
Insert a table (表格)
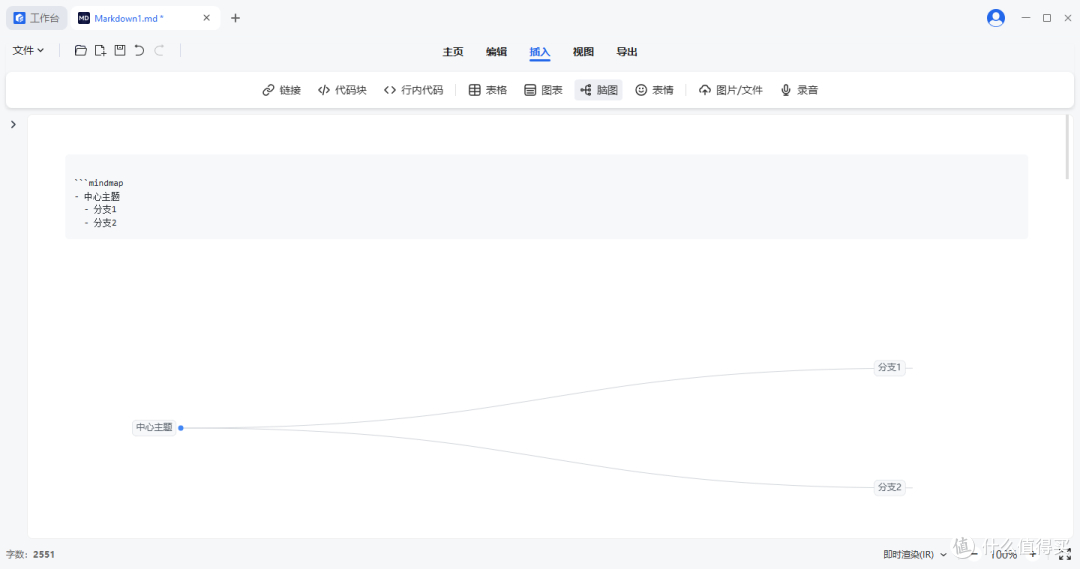(x=488, y=90)
